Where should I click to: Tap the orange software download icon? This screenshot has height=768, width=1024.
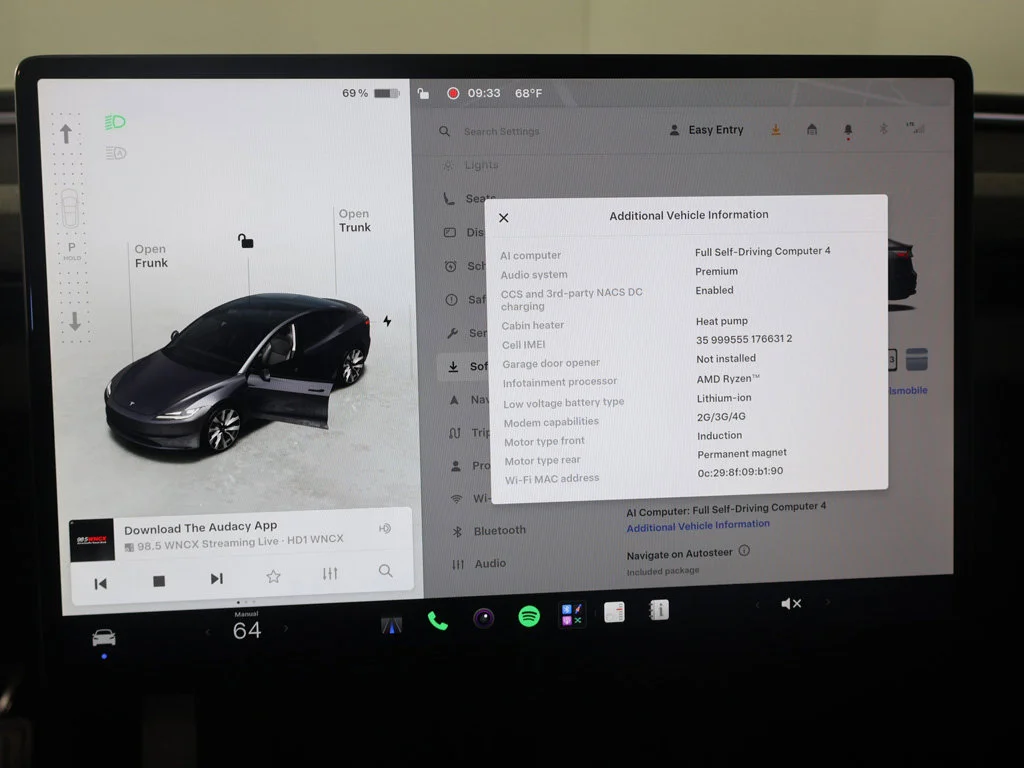pos(776,130)
